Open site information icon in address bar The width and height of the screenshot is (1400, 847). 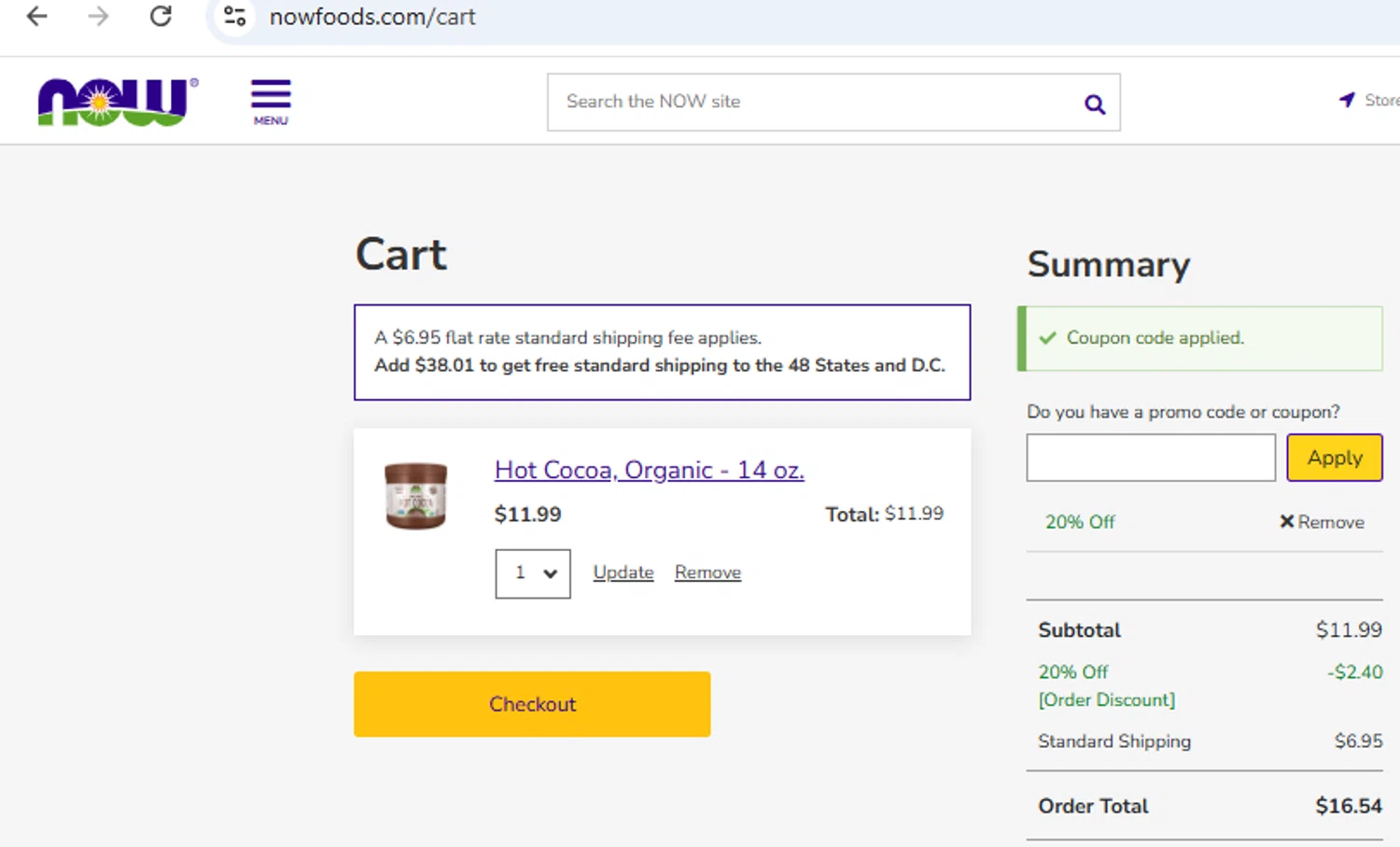(235, 16)
